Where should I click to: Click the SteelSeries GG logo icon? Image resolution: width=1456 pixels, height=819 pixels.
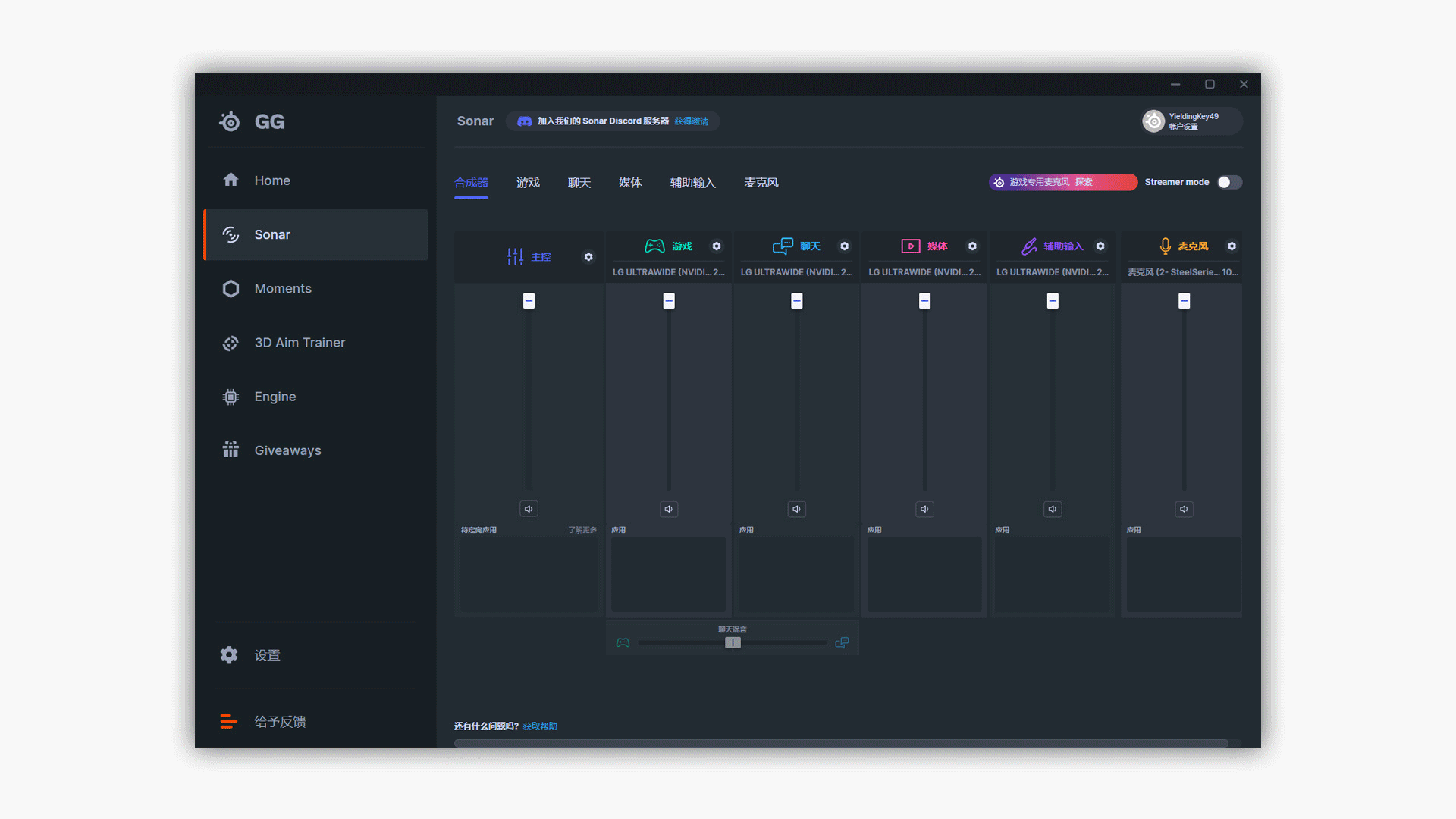click(x=229, y=121)
